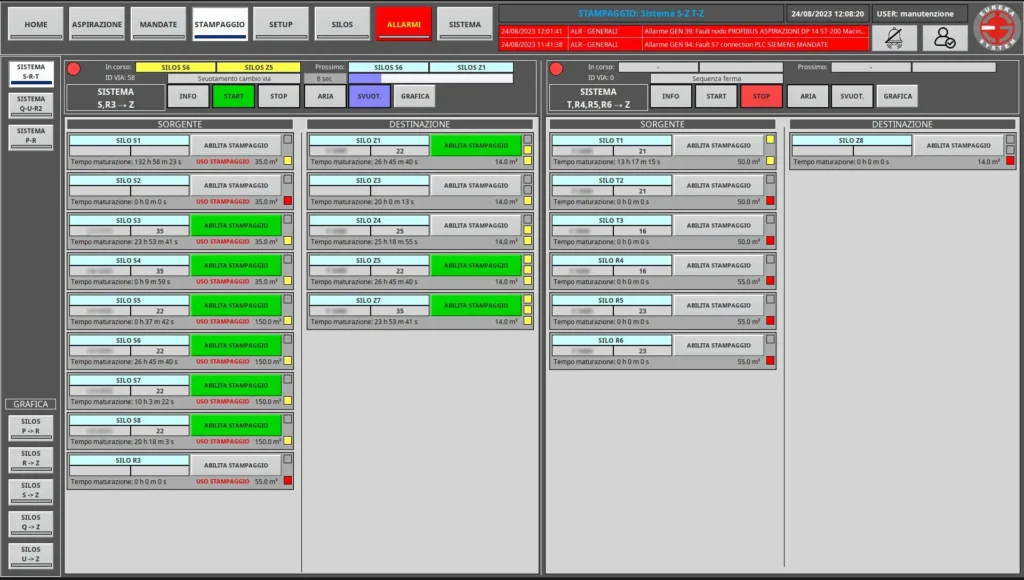Enable Abilita Stampaggio for Silo Z4

[475, 225]
